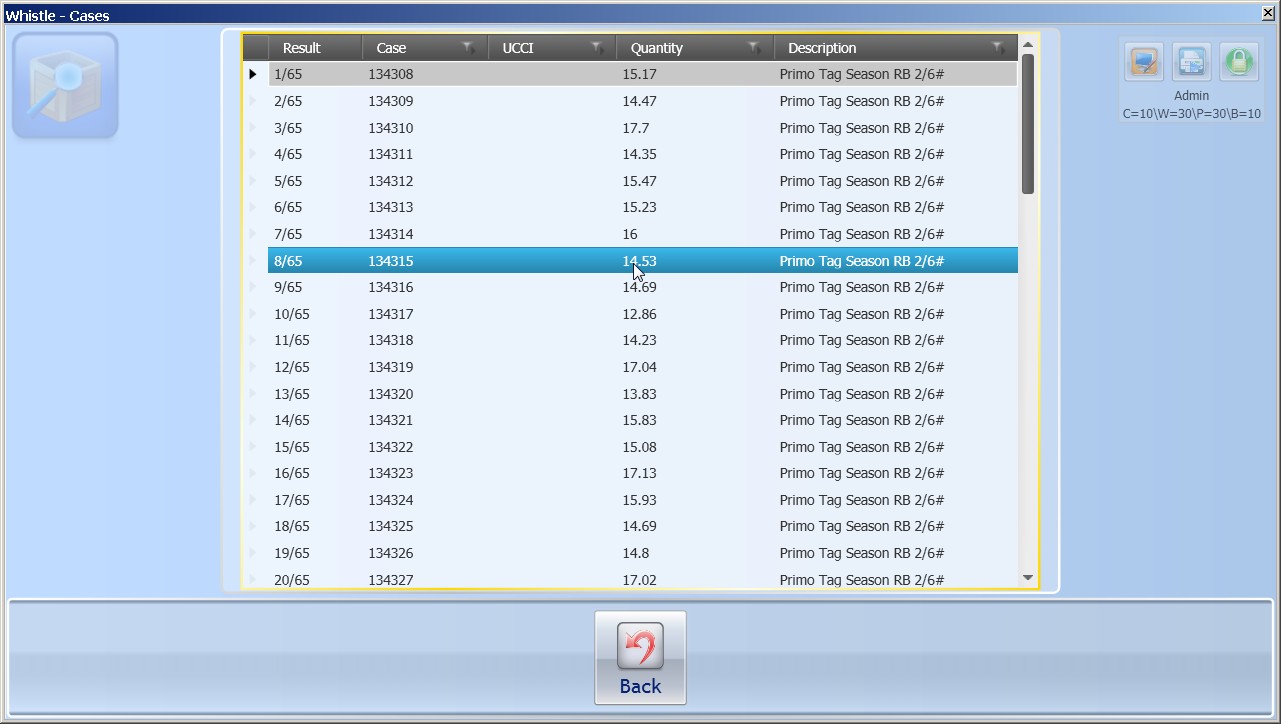Click quantity value 15.23
Screen dimensions: 1281x724
(x=639, y=207)
